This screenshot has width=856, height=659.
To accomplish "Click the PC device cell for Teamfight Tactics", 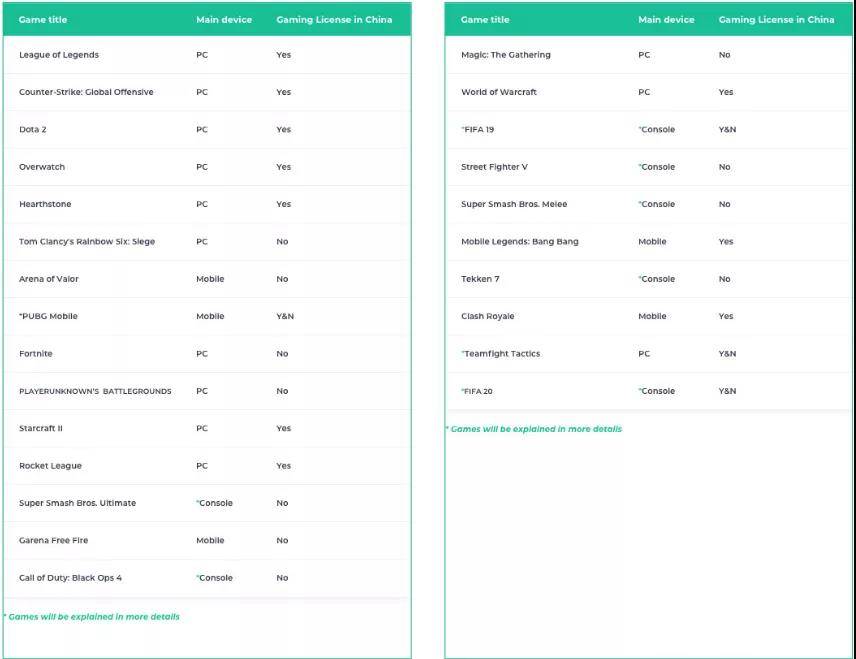I will click(x=644, y=353).
